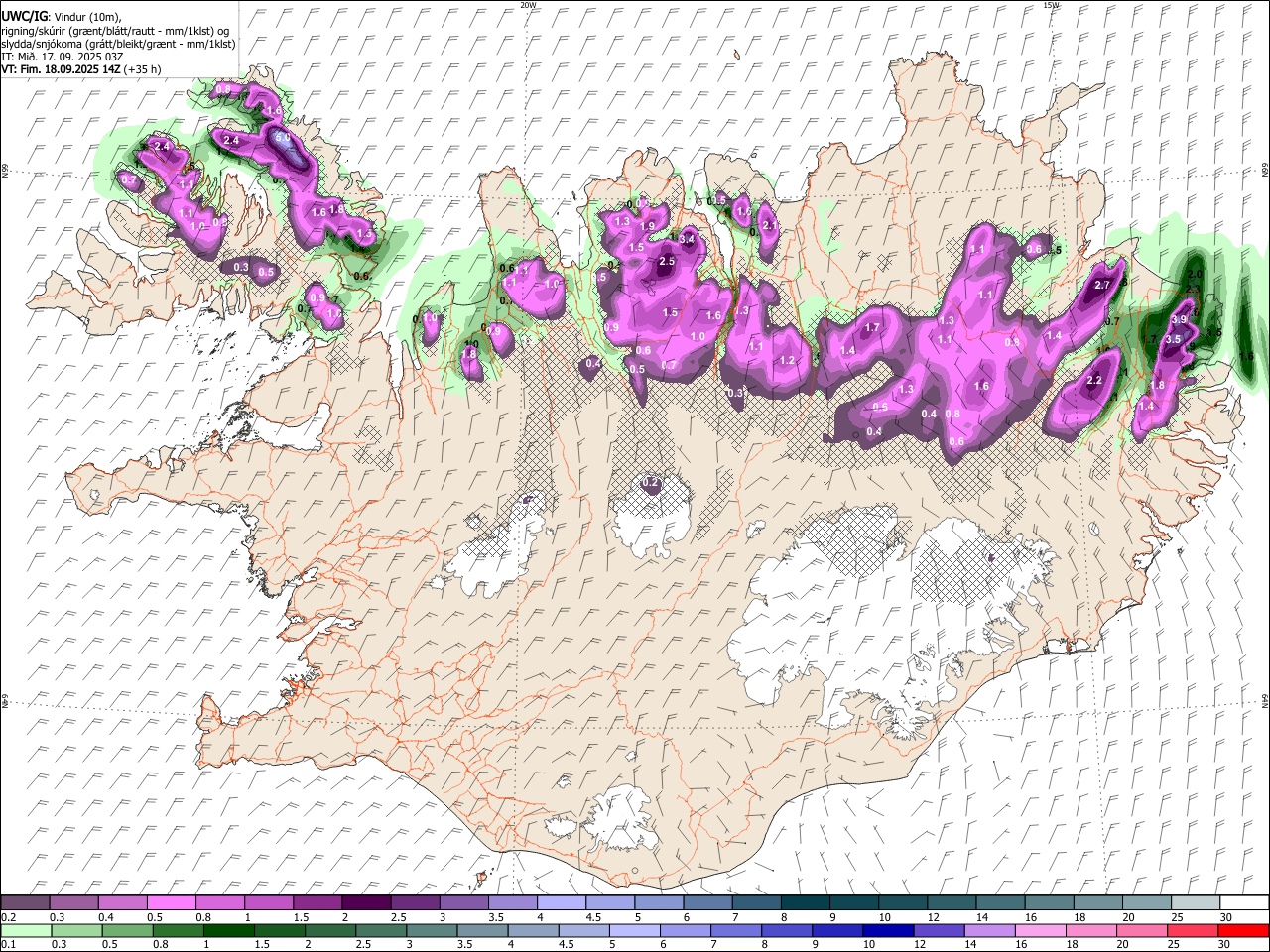
Task: Click the 15W longitude label
Action: point(1052,5)
